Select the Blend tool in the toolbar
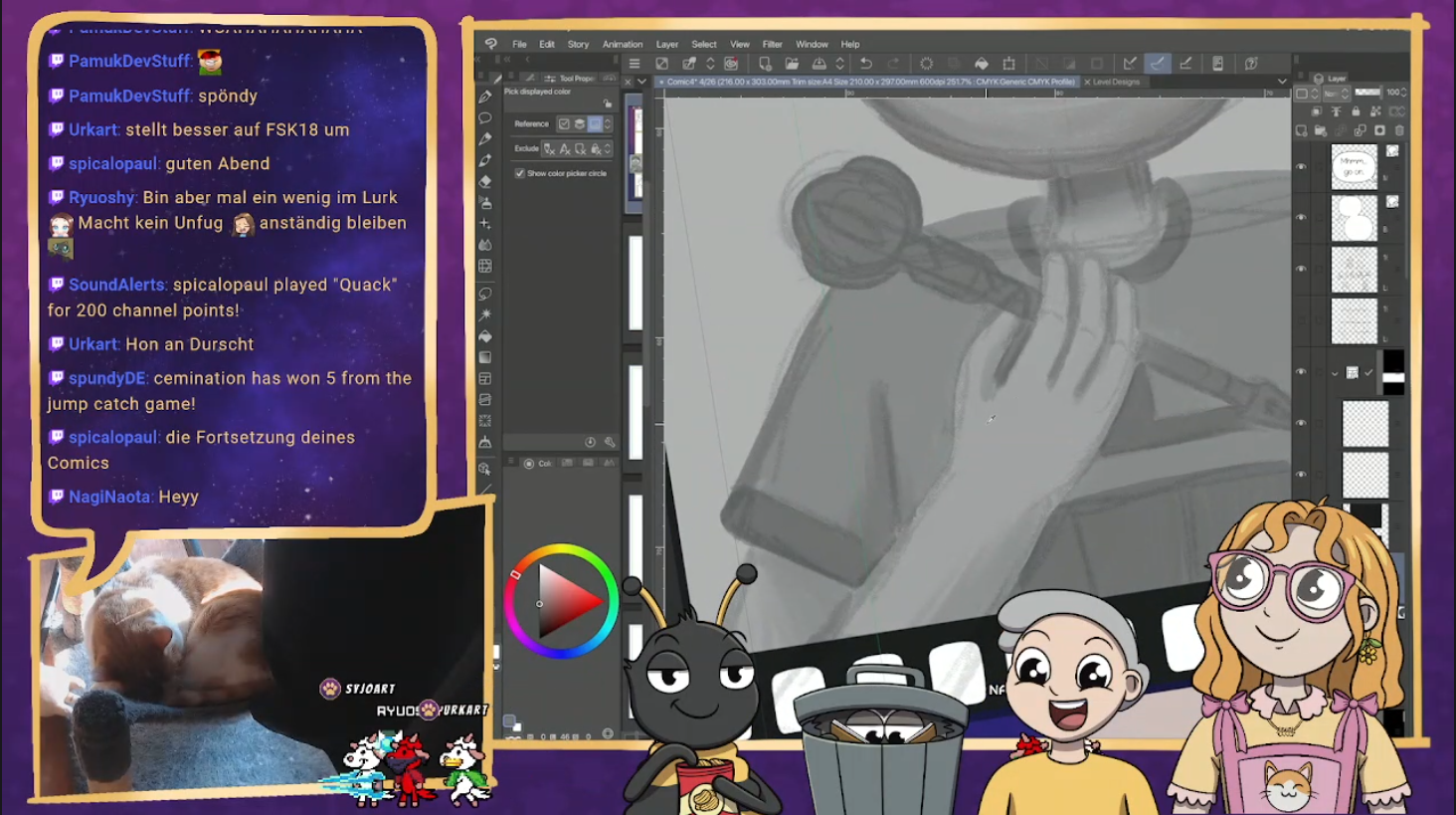Viewport: 1456px width, 815px height. [x=485, y=245]
